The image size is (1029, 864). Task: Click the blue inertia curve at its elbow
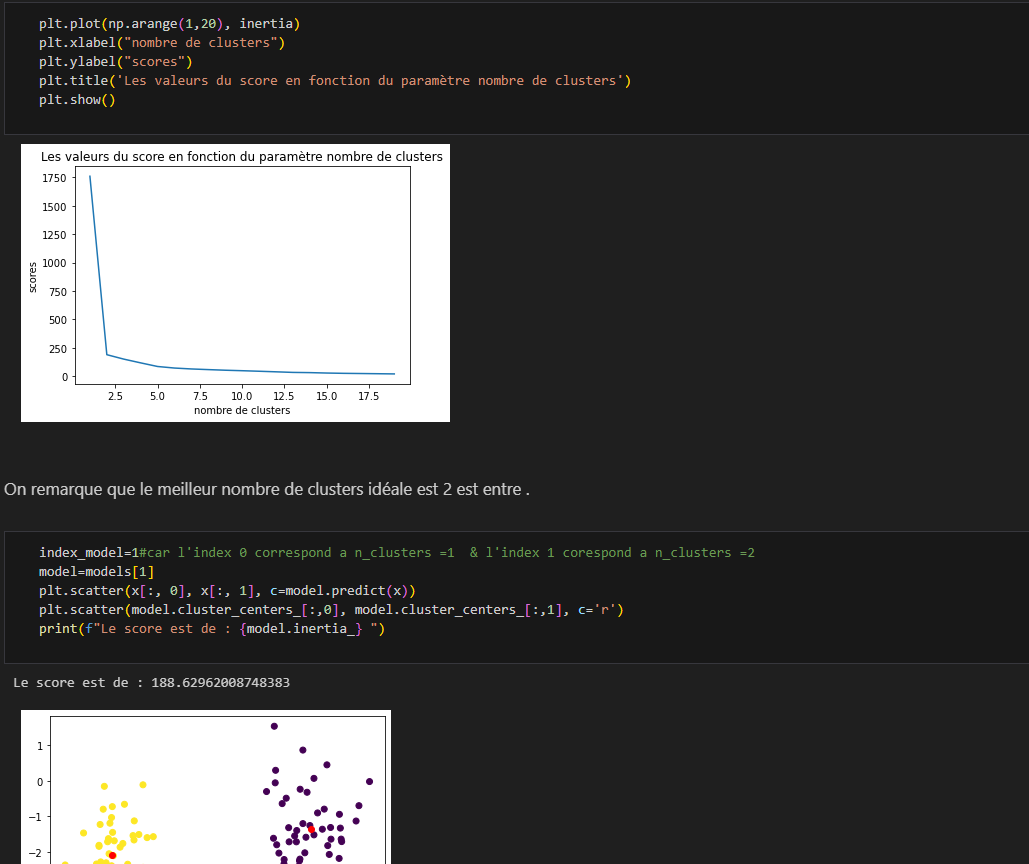coord(107,354)
